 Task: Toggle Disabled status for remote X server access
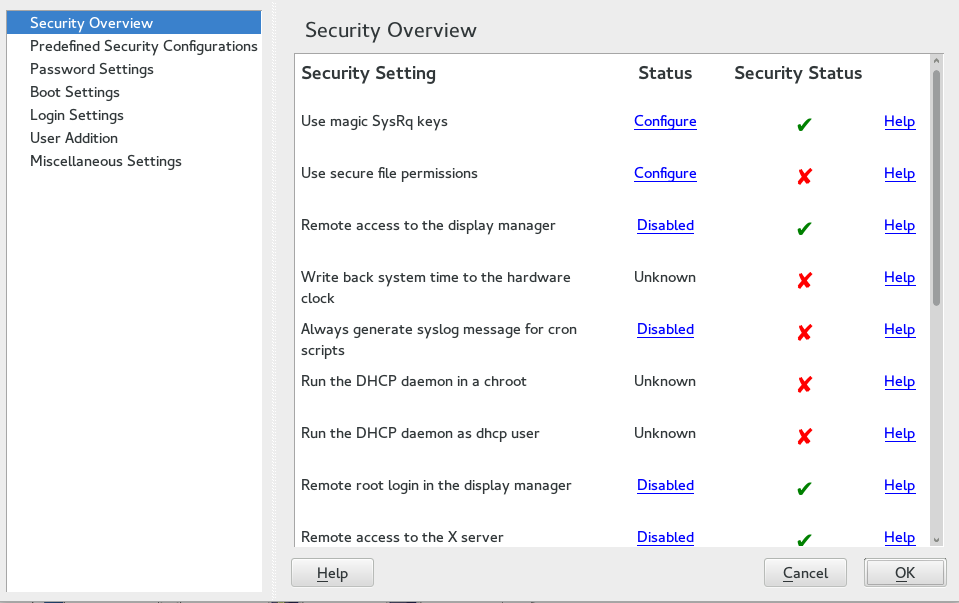tap(665, 537)
